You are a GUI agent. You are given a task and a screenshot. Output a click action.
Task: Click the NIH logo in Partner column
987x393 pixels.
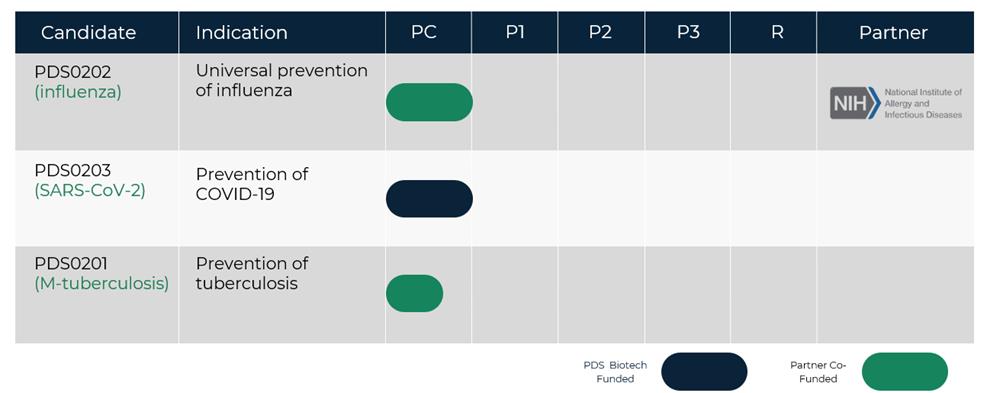point(896,103)
